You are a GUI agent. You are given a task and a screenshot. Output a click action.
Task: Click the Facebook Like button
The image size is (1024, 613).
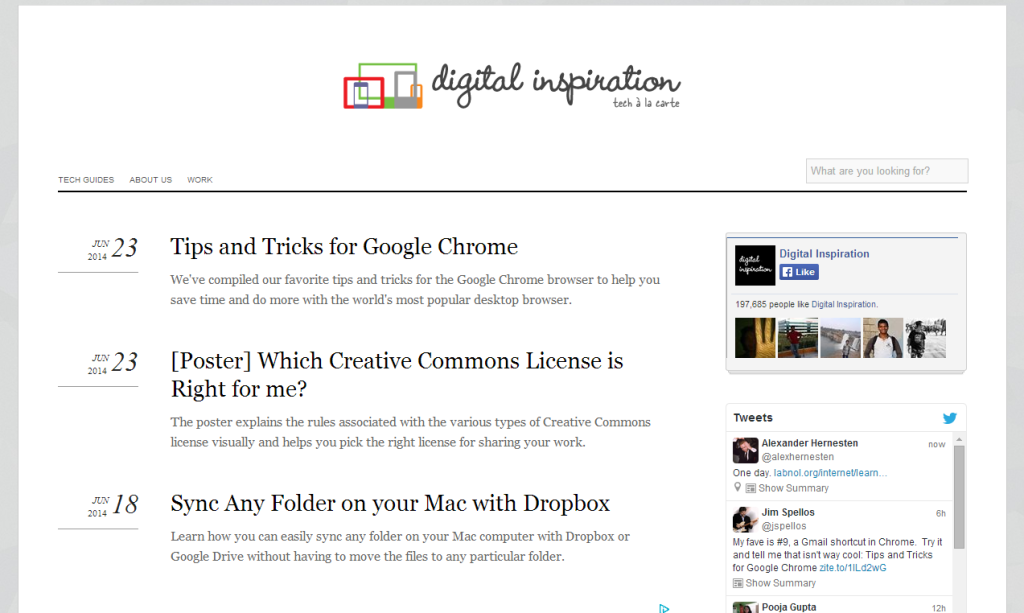(x=799, y=272)
